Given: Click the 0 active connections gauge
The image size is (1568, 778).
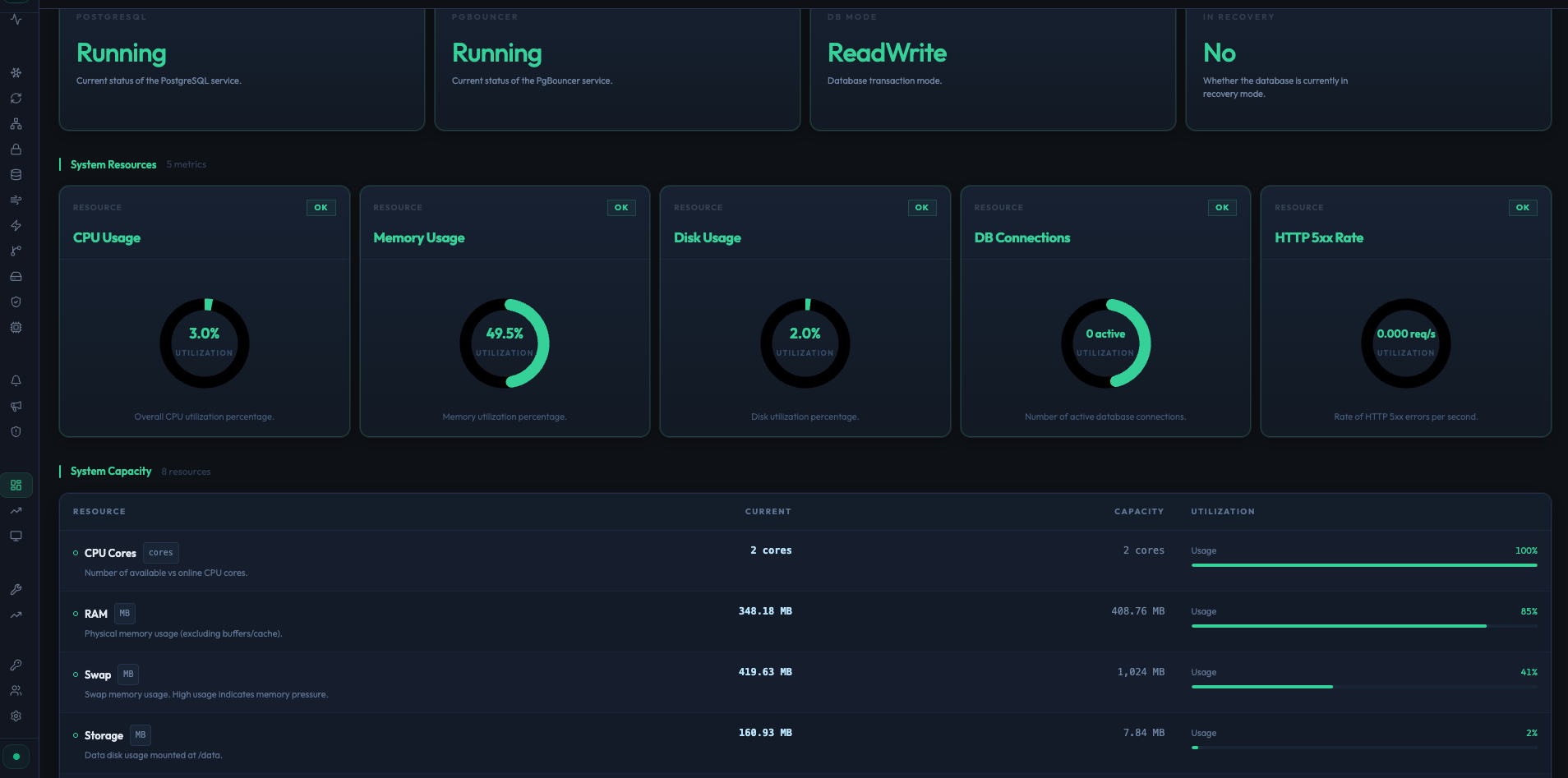Looking at the screenshot, I should click(1105, 343).
